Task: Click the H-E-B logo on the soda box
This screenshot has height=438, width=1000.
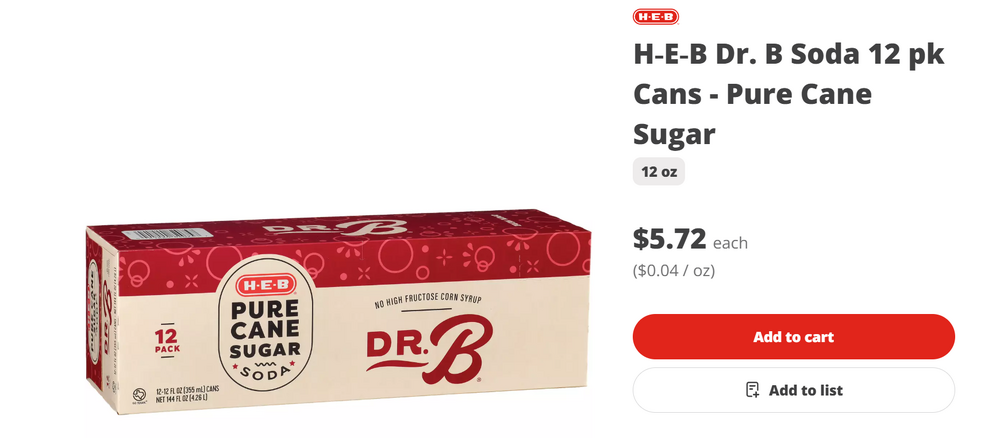Action: 265,285
